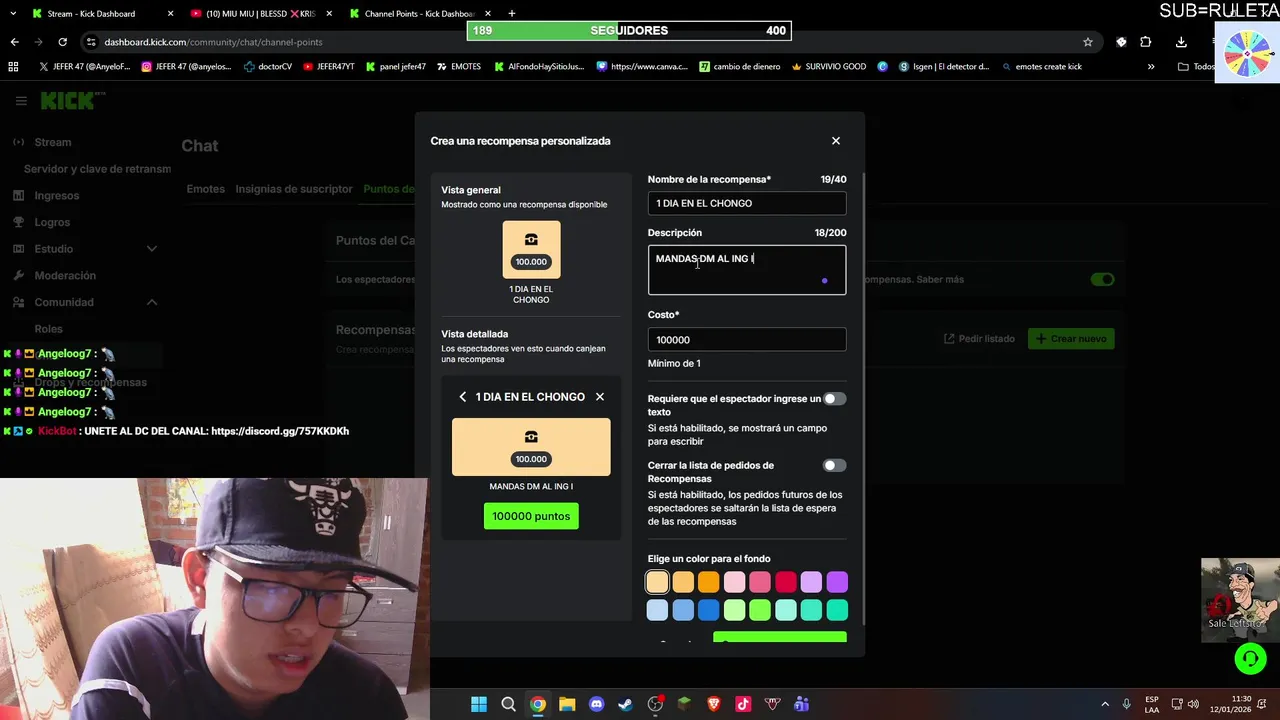Pick the pale yellow selected color swatch
Image resolution: width=1280 pixels, height=720 pixels.
[x=657, y=582]
